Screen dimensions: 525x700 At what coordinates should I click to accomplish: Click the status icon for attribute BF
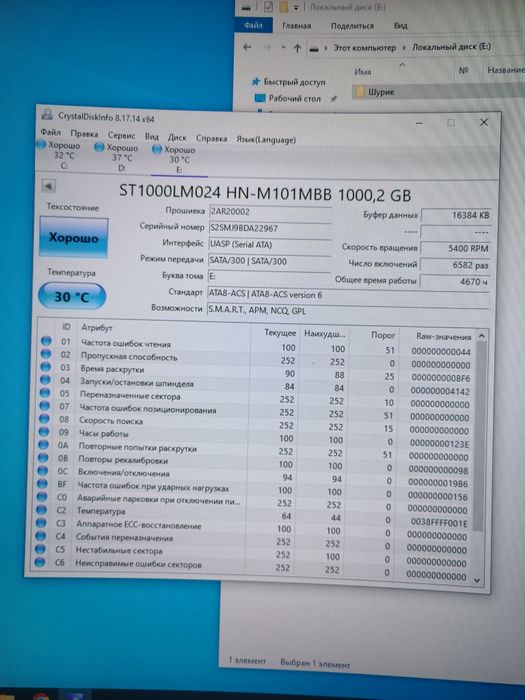coord(42,483)
